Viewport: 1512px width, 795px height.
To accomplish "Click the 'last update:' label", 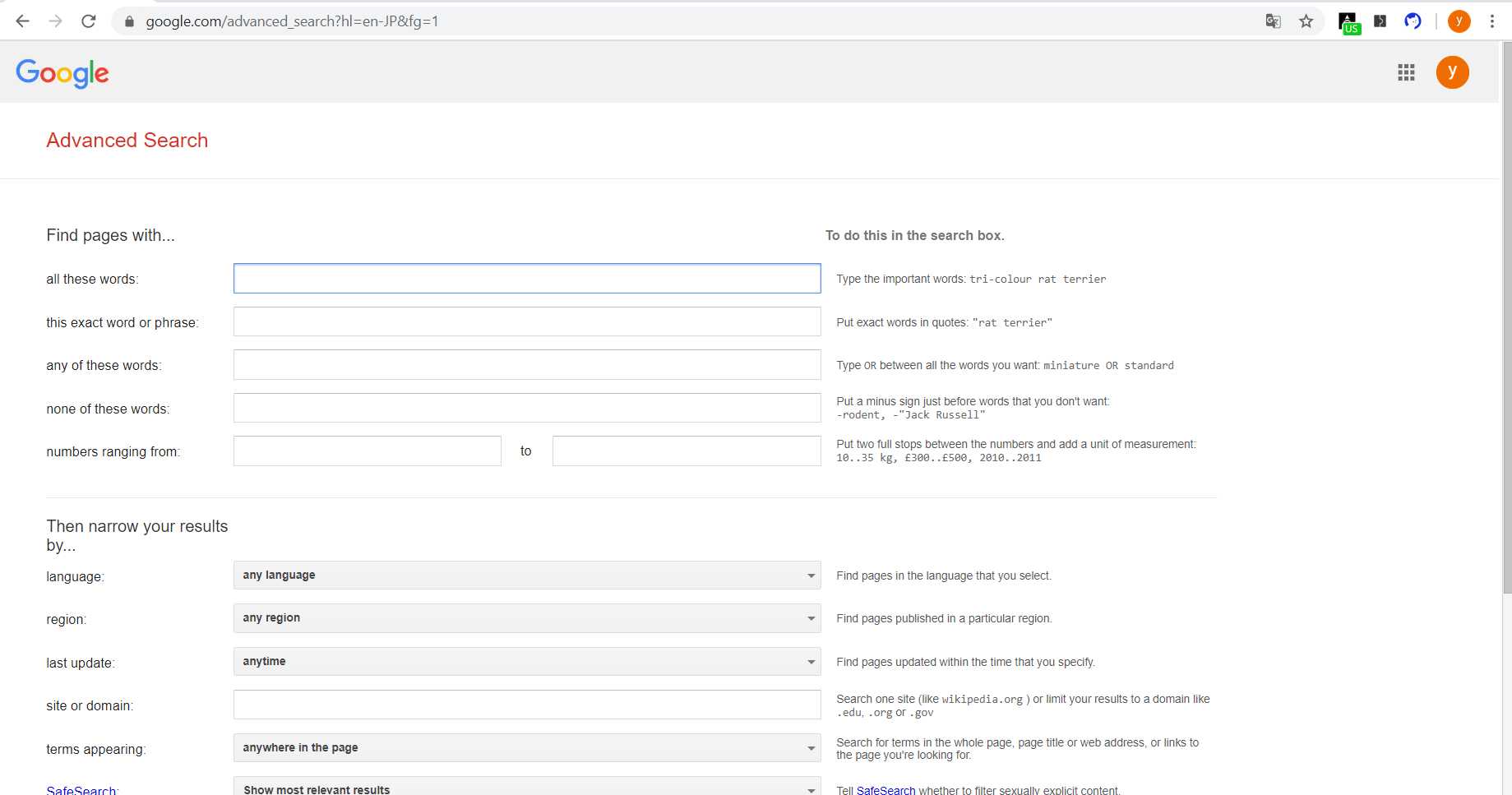I will click(81, 663).
